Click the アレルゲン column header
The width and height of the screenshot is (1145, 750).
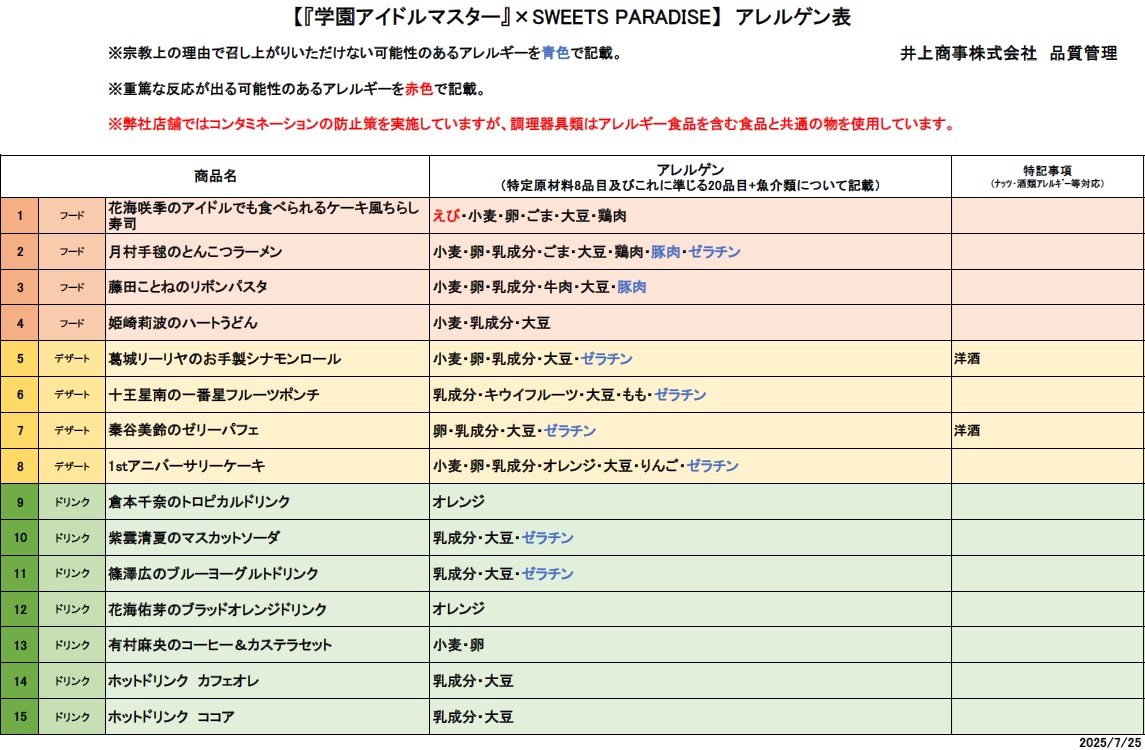click(x=690, y=177)
